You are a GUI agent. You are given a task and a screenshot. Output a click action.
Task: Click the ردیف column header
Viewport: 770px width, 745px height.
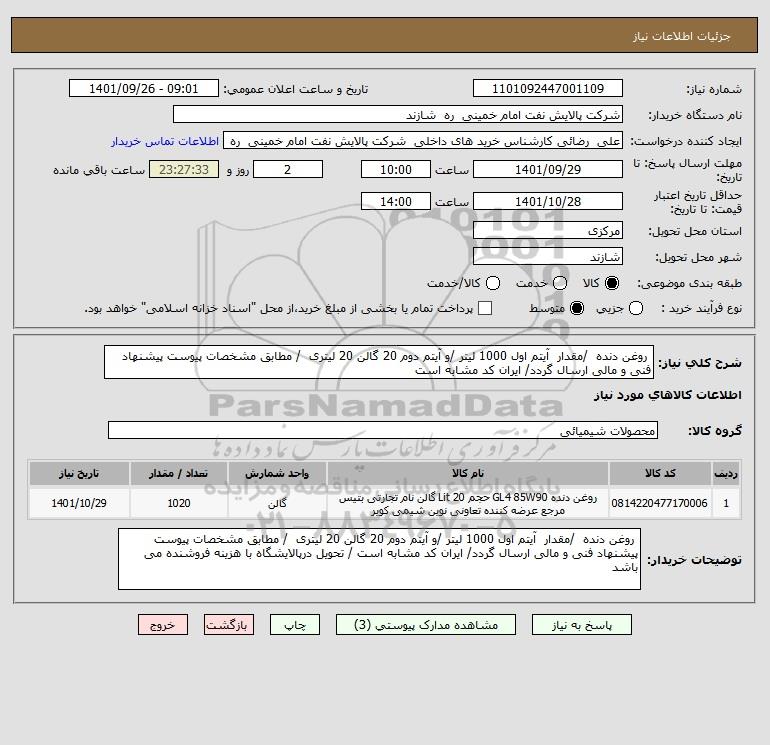(726, 473)
